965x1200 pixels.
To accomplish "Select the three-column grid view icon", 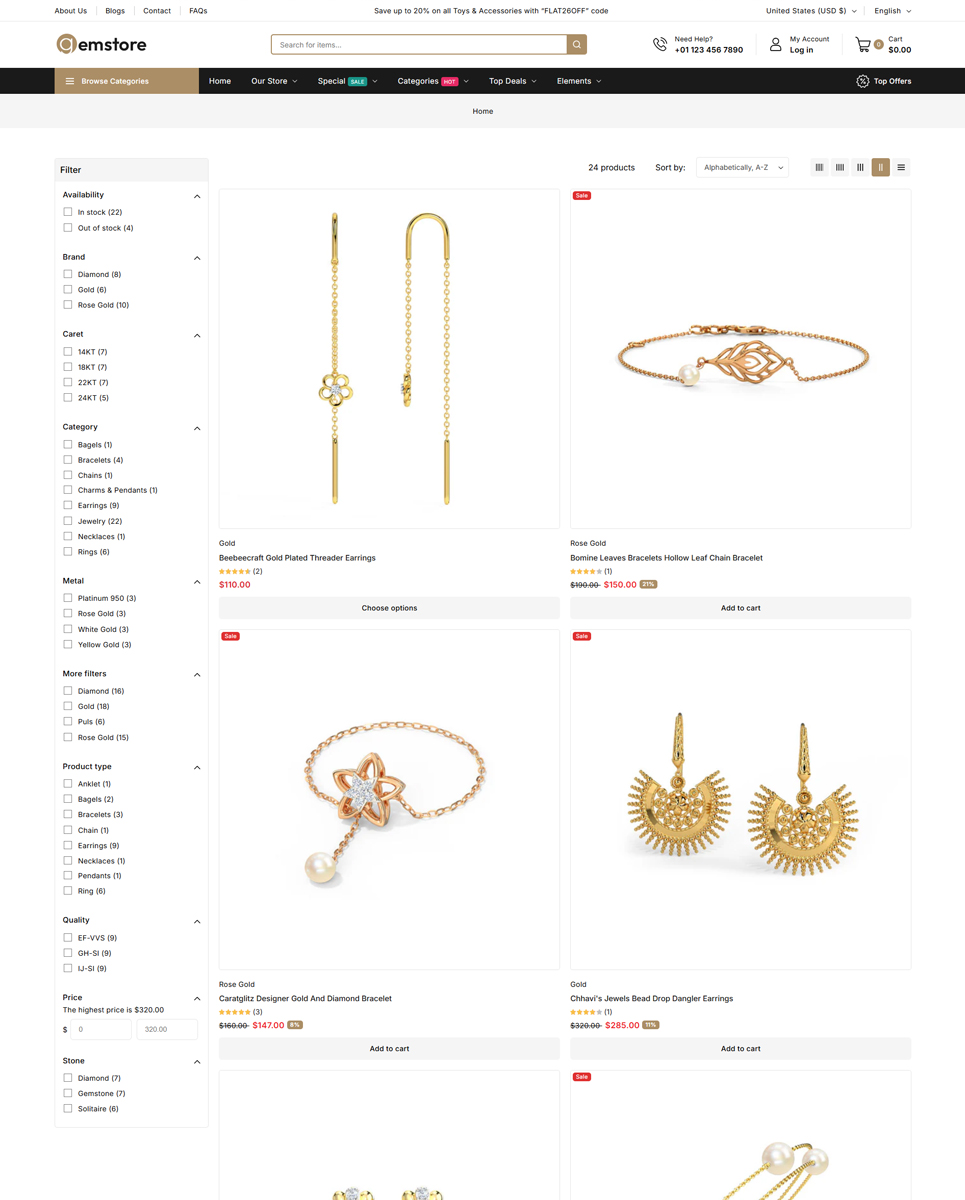I will (x=860, y=167).
